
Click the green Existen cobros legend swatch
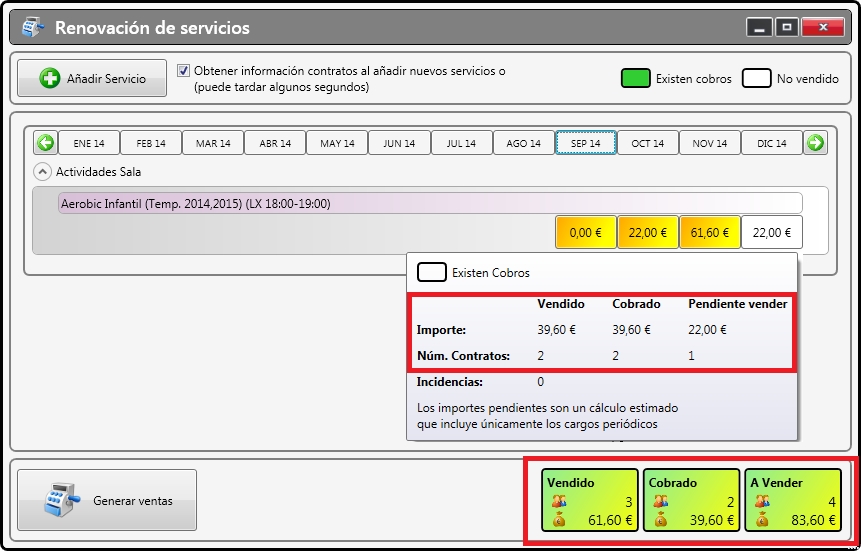pyautogui.click(x=635, y=79)
